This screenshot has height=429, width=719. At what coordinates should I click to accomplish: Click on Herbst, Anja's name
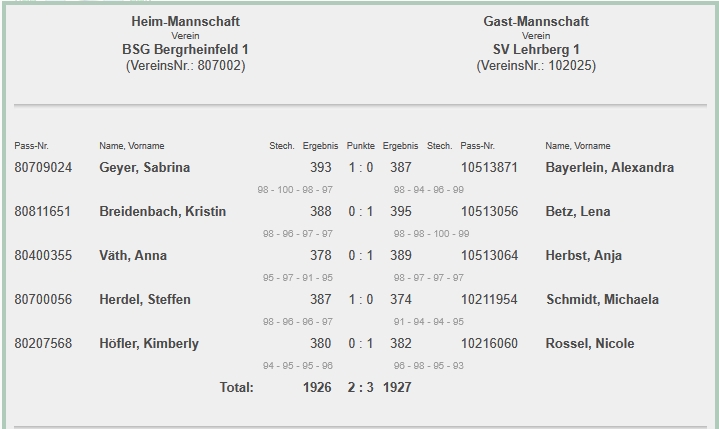(x=583, y=256)
